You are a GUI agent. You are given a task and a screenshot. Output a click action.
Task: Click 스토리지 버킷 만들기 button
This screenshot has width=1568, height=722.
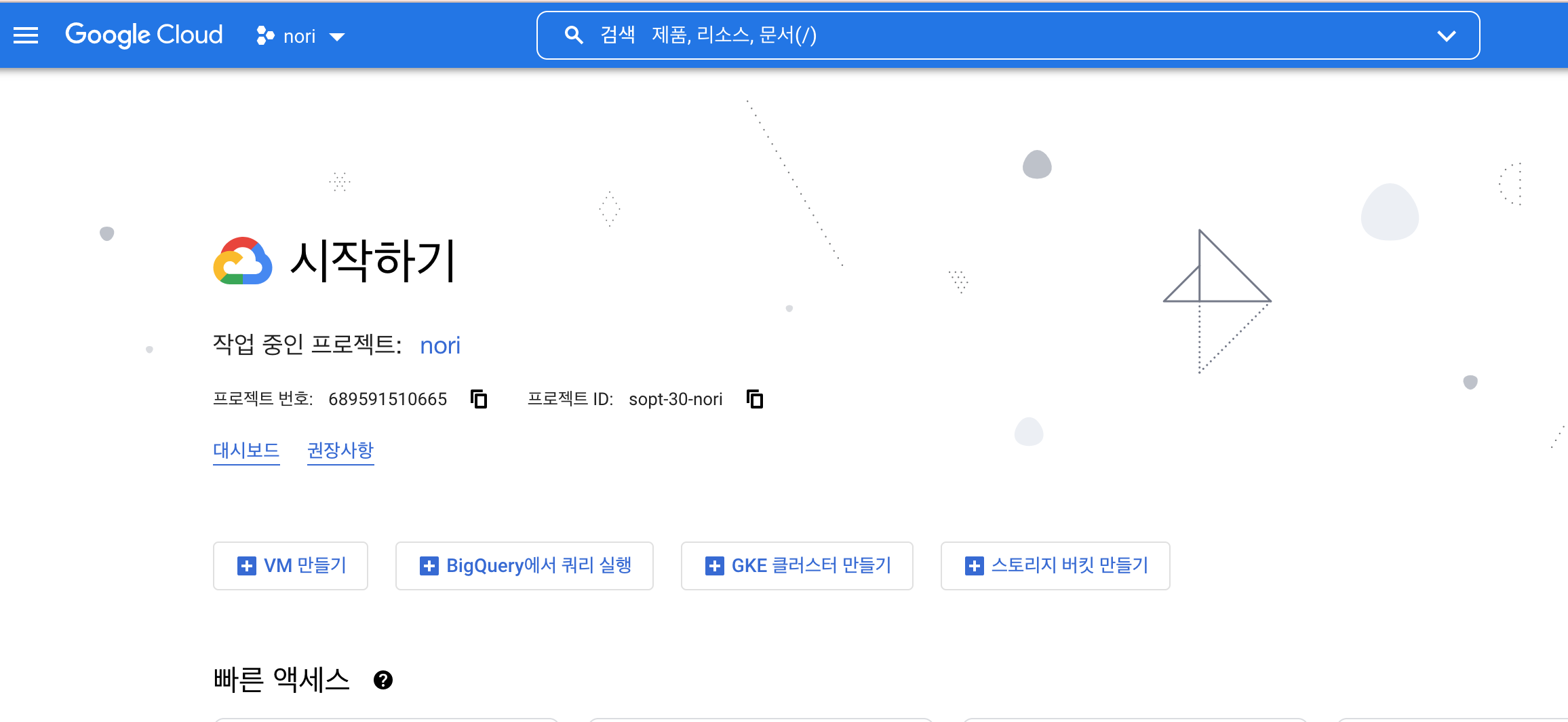click(x=1055, y=566)
